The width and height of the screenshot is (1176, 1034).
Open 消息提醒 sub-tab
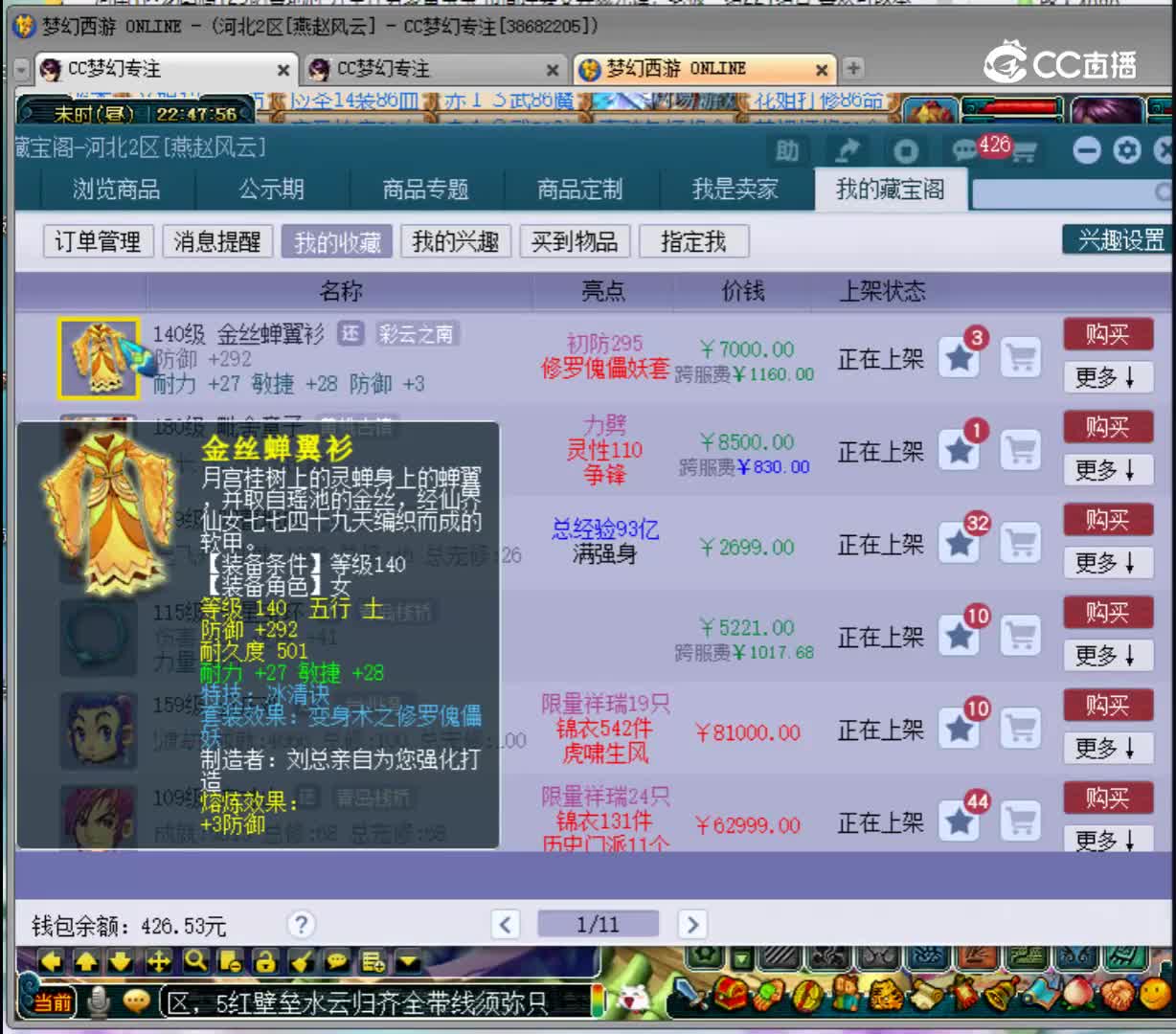tap(217, 241)
